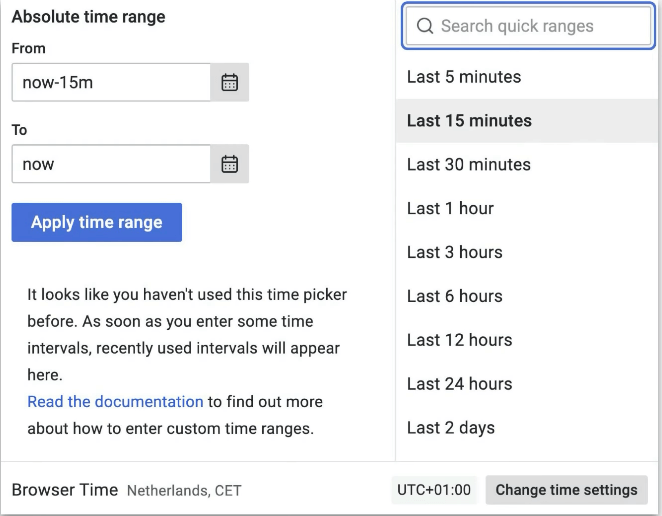Image resolution: width=662 pixels, height=516 pixels.
Task: Set range to Last 6 hours
Action: (454, 297)
